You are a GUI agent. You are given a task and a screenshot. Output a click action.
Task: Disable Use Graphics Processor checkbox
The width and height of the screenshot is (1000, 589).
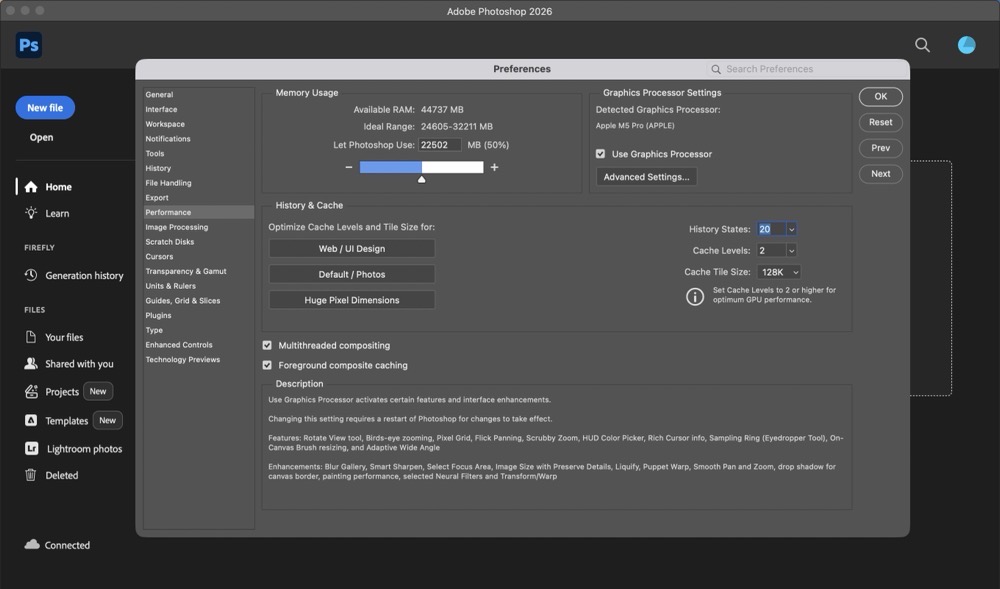600,154
